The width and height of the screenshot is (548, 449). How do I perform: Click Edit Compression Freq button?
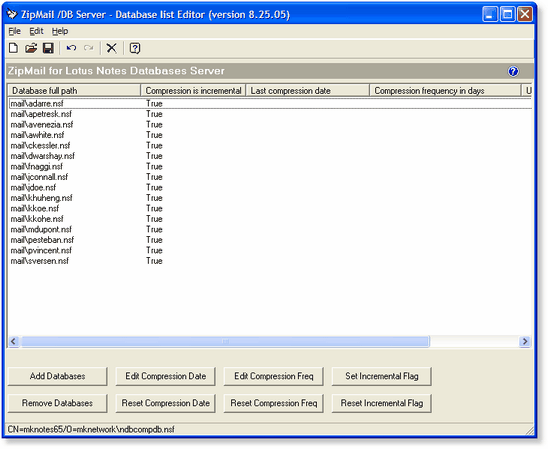(x=274, y=376)
